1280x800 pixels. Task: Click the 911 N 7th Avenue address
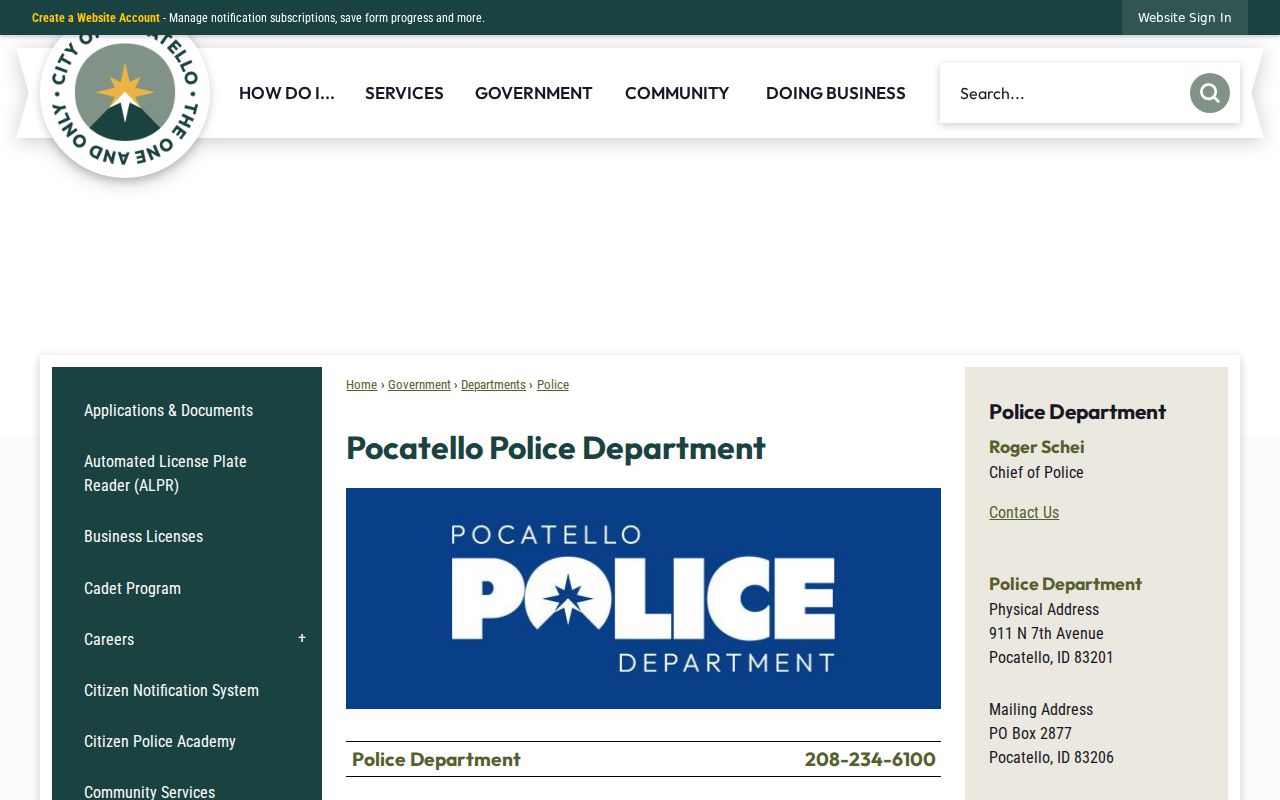[x=1046, y=633]
